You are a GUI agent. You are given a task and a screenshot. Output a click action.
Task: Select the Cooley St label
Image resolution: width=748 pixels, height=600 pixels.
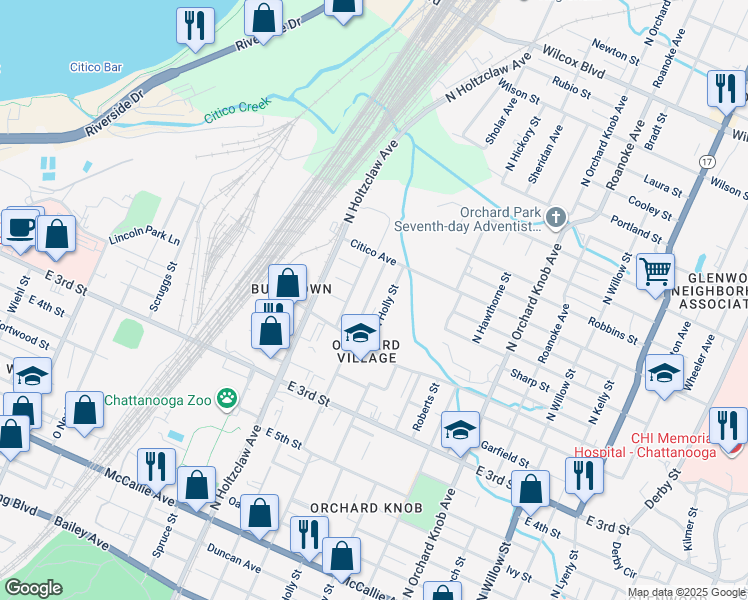pyautogui.click(x=650, y=208)
